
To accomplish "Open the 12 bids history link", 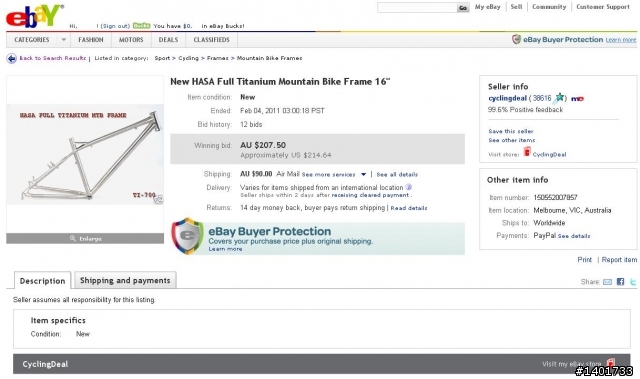I will (251, 124).
